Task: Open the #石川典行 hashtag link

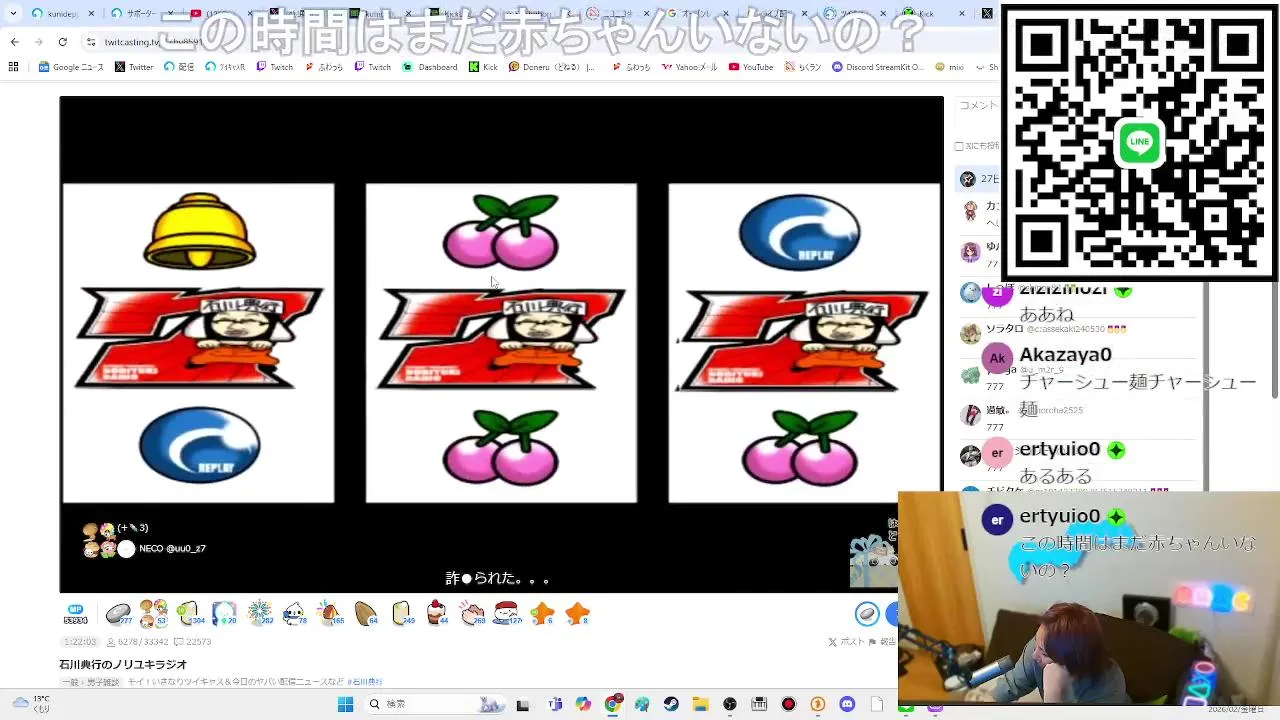Action: [x=364, y=682]
